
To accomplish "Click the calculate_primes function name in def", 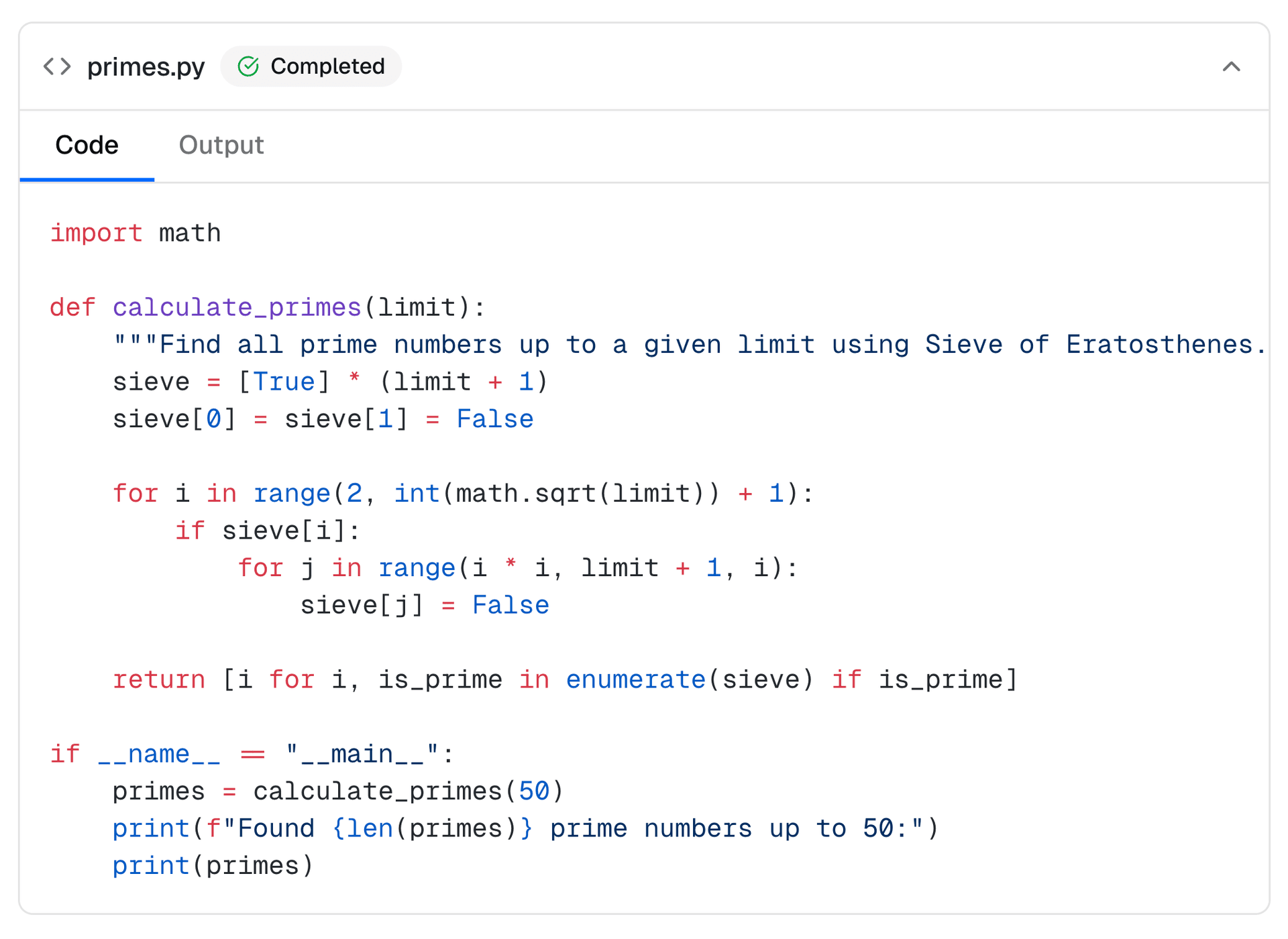I will (237, 308).
